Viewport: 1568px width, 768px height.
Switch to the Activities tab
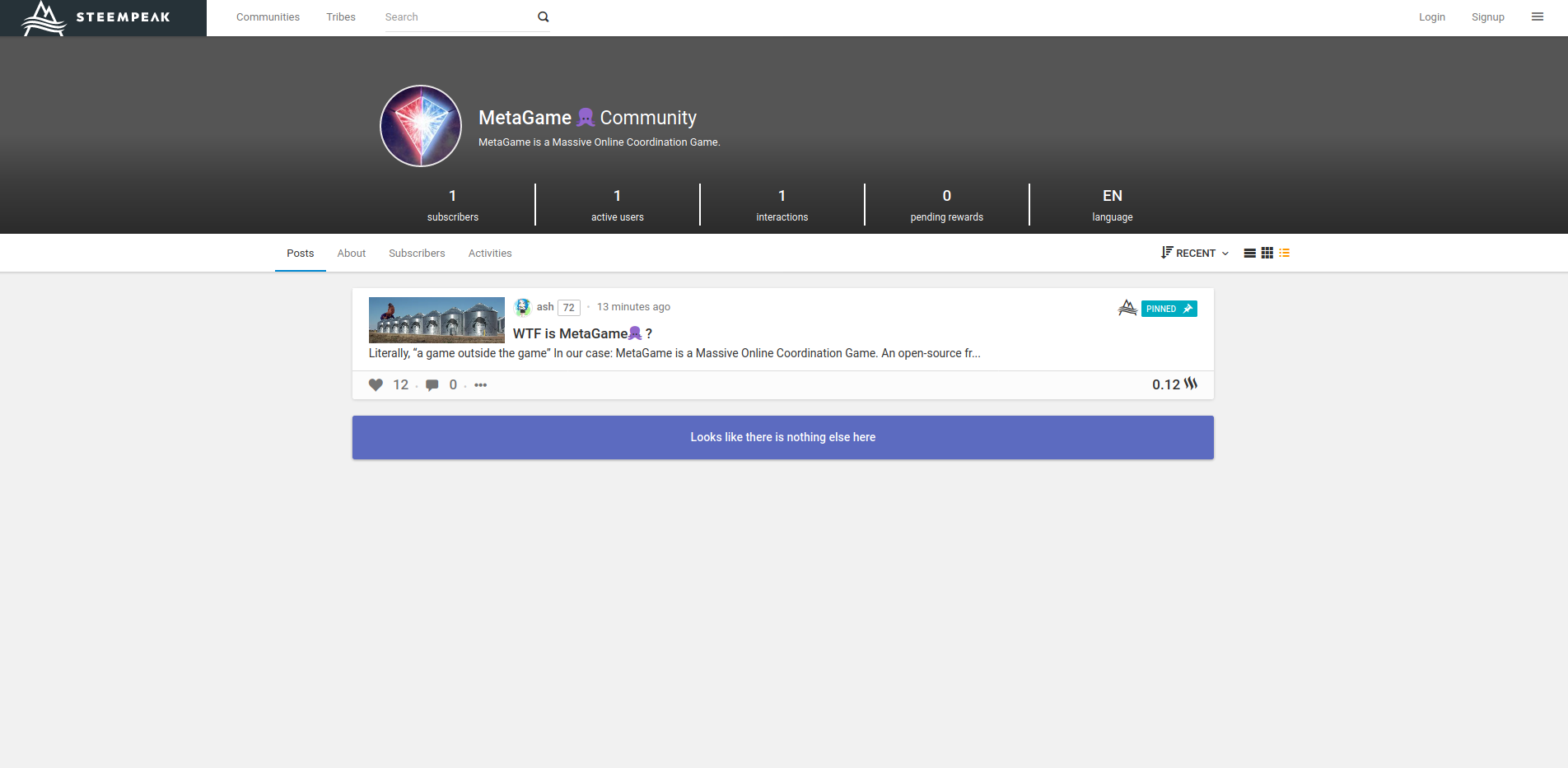(490, 253)
